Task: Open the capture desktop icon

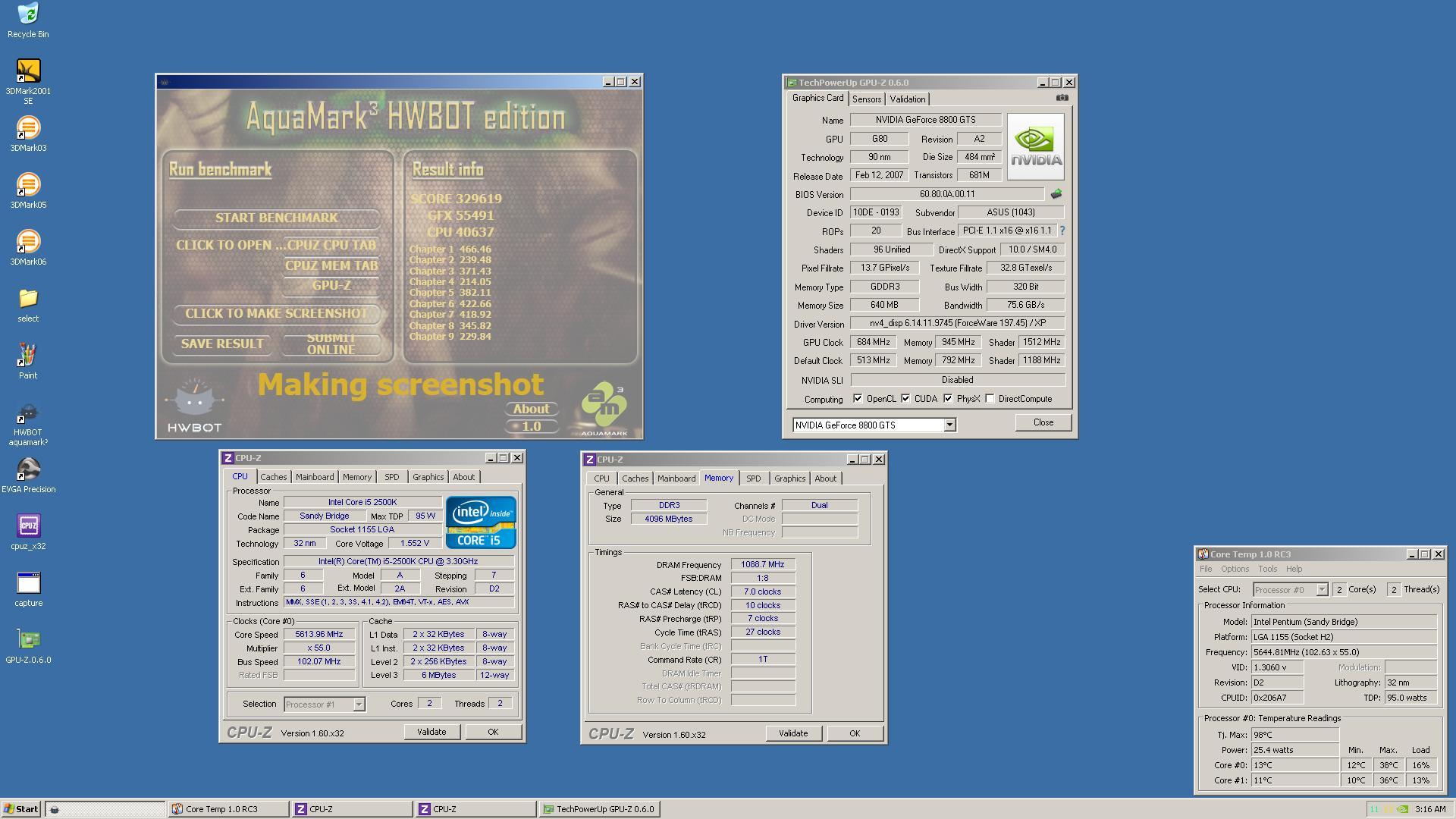Action: 28,589
